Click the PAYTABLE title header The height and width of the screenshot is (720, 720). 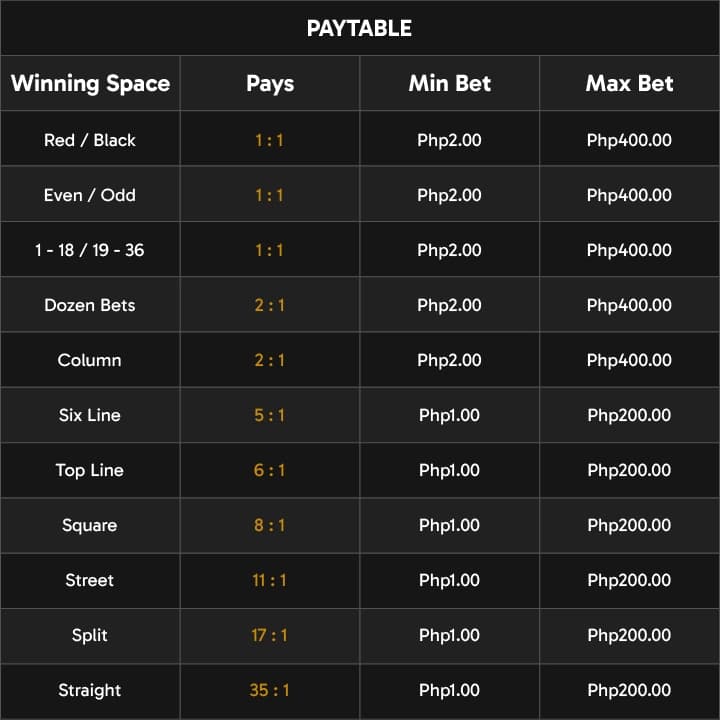coord(359,28)
